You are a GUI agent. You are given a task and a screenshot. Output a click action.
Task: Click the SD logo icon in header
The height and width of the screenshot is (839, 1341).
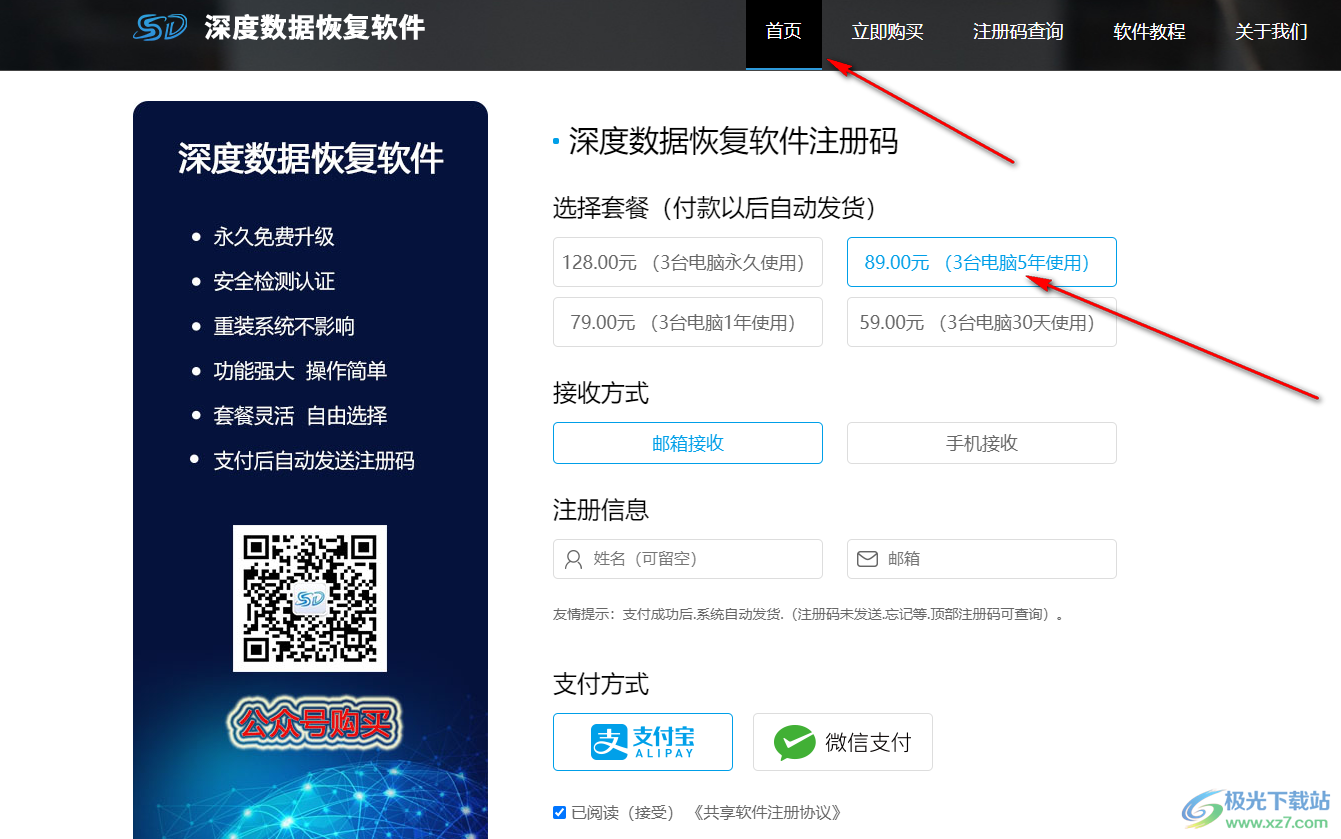(x=160, y=27)
